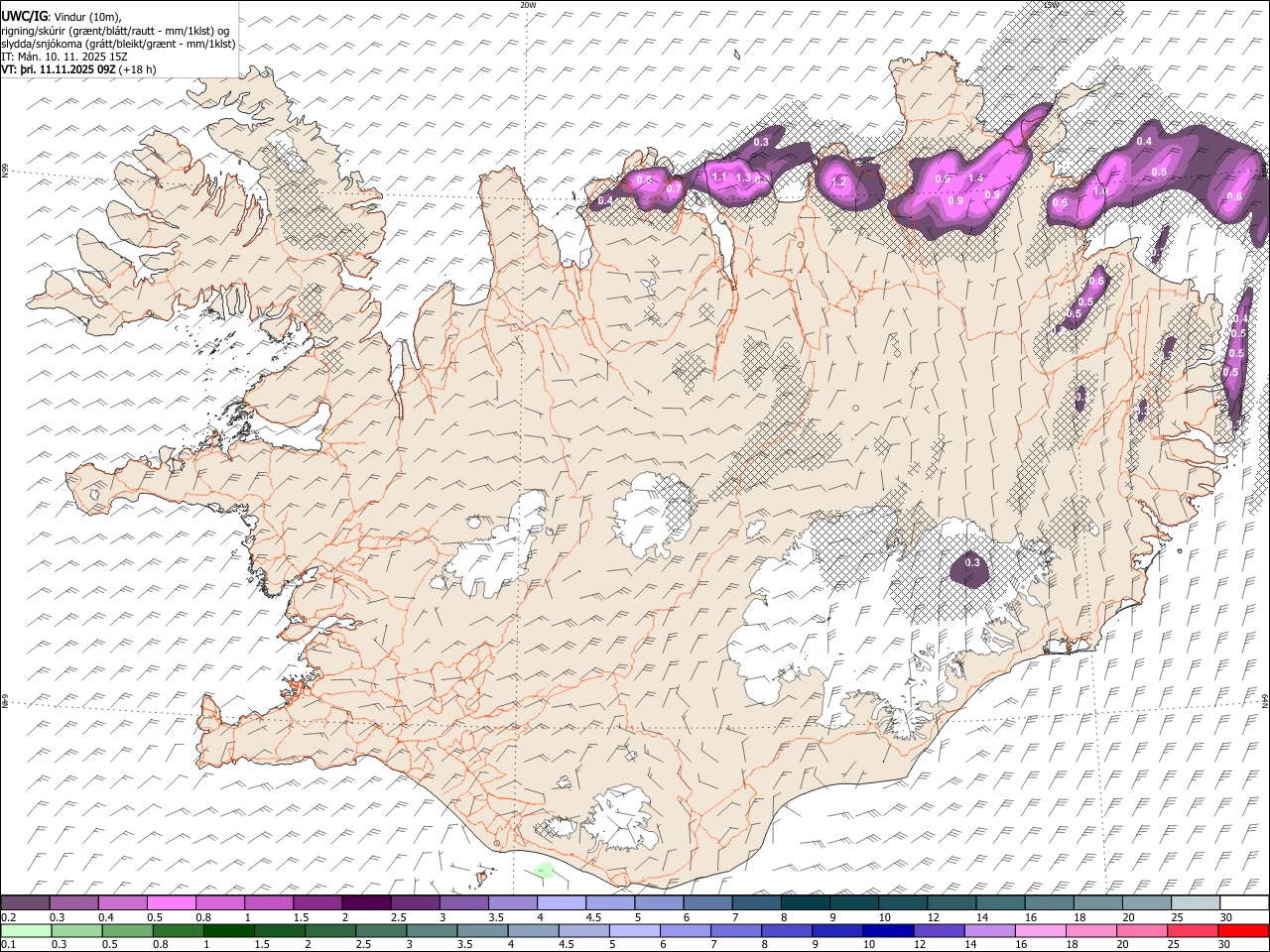Screen dimensions: 1270x952
Task: Click the '1.4' snowfall value on the map
Action: [975, 178]
